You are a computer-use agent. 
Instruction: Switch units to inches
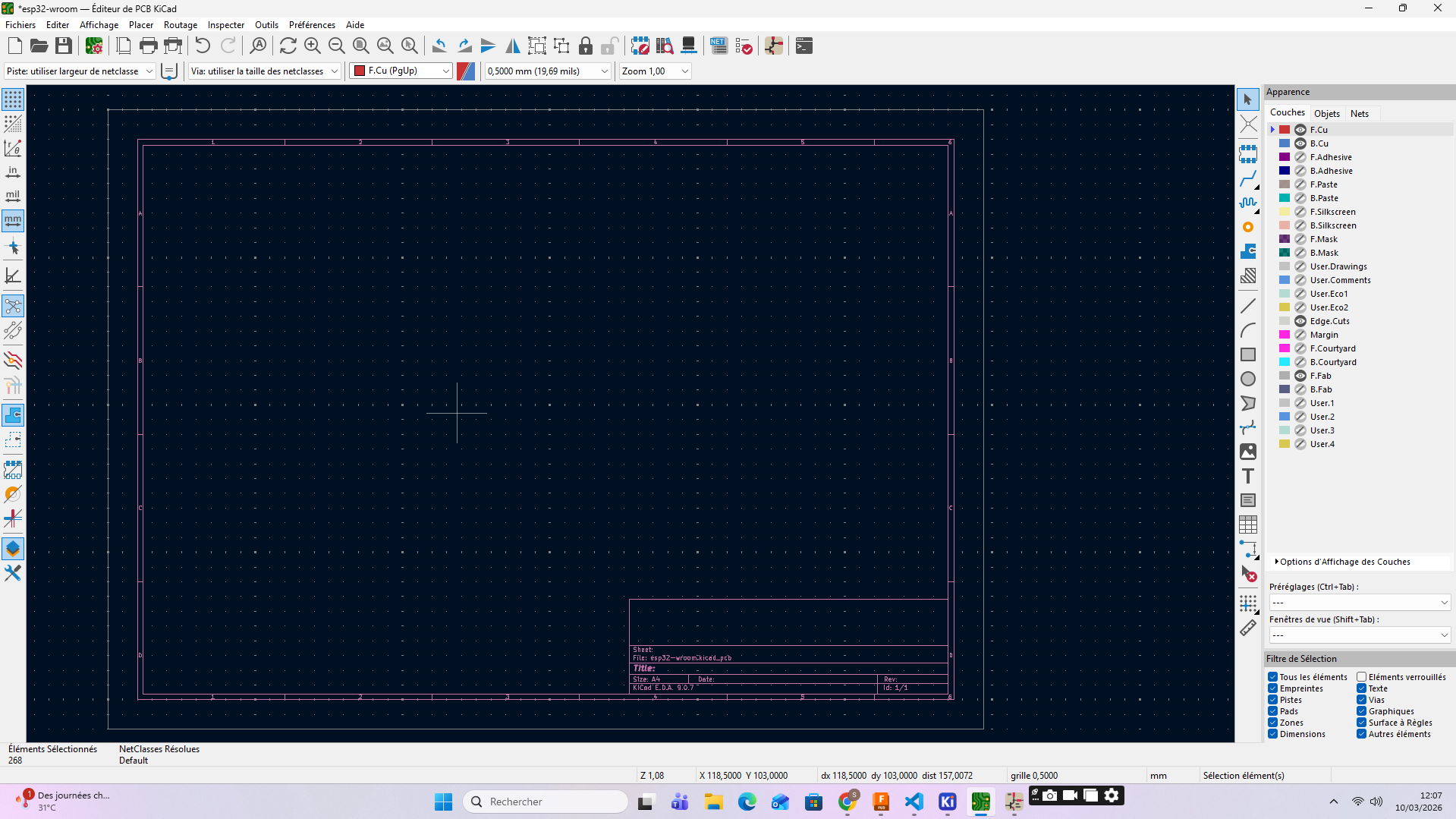pos(13,172)
